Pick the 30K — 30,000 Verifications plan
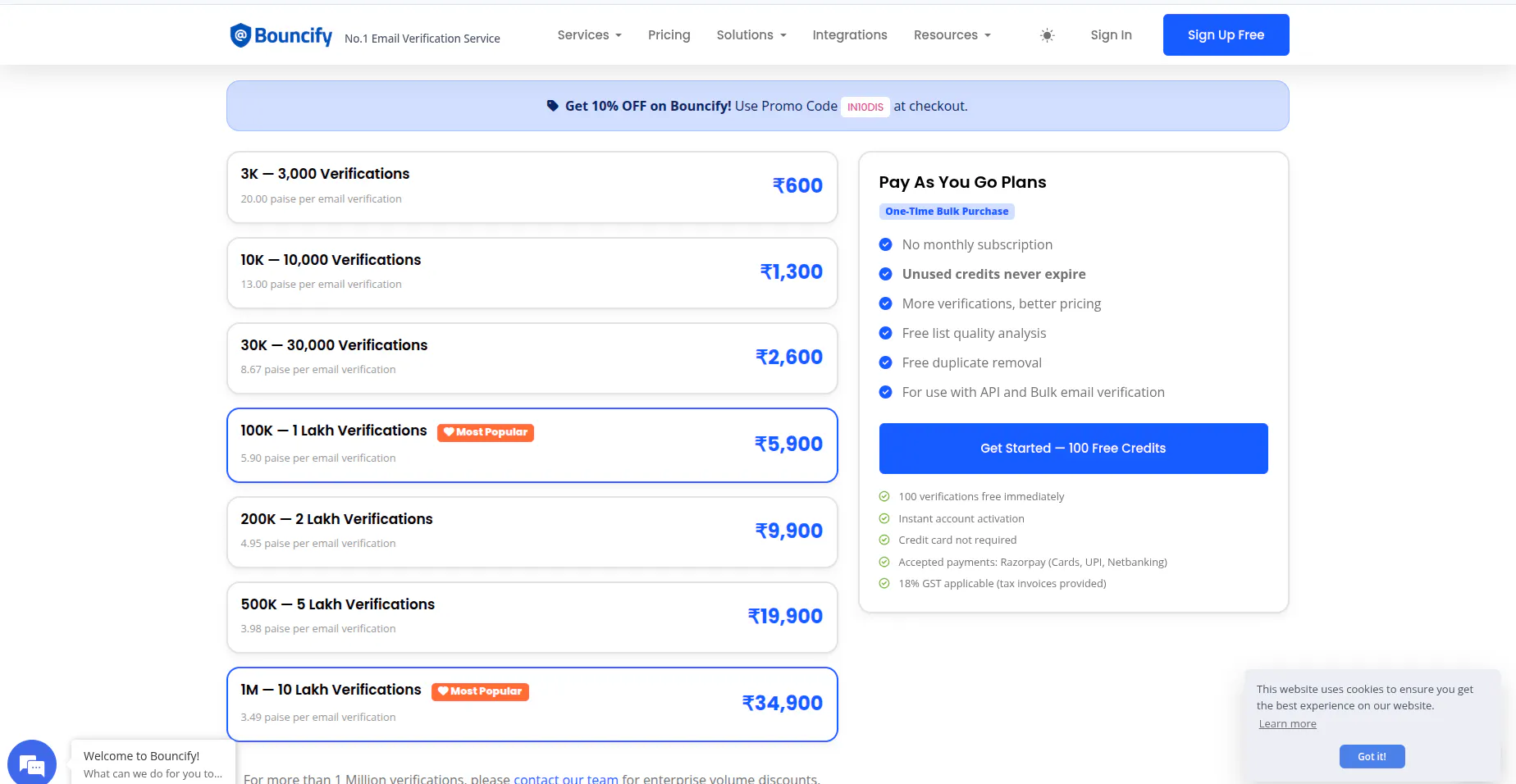Screen dimensions: 1516x784 [x=532, y=358]
